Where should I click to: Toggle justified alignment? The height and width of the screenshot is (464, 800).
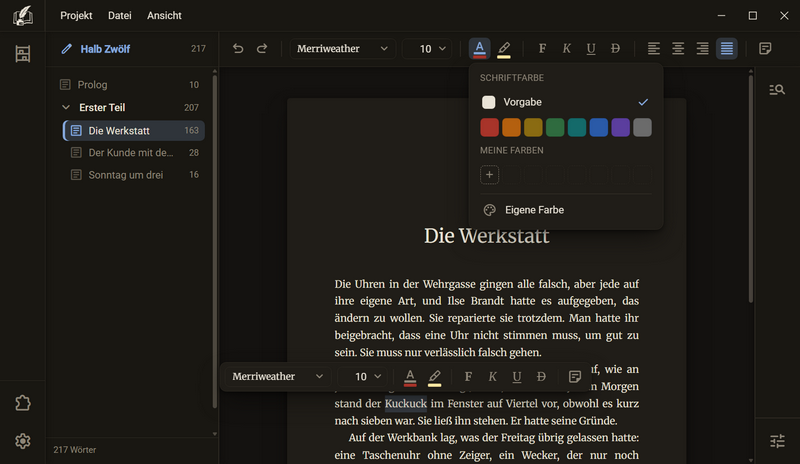pos(727,48)
